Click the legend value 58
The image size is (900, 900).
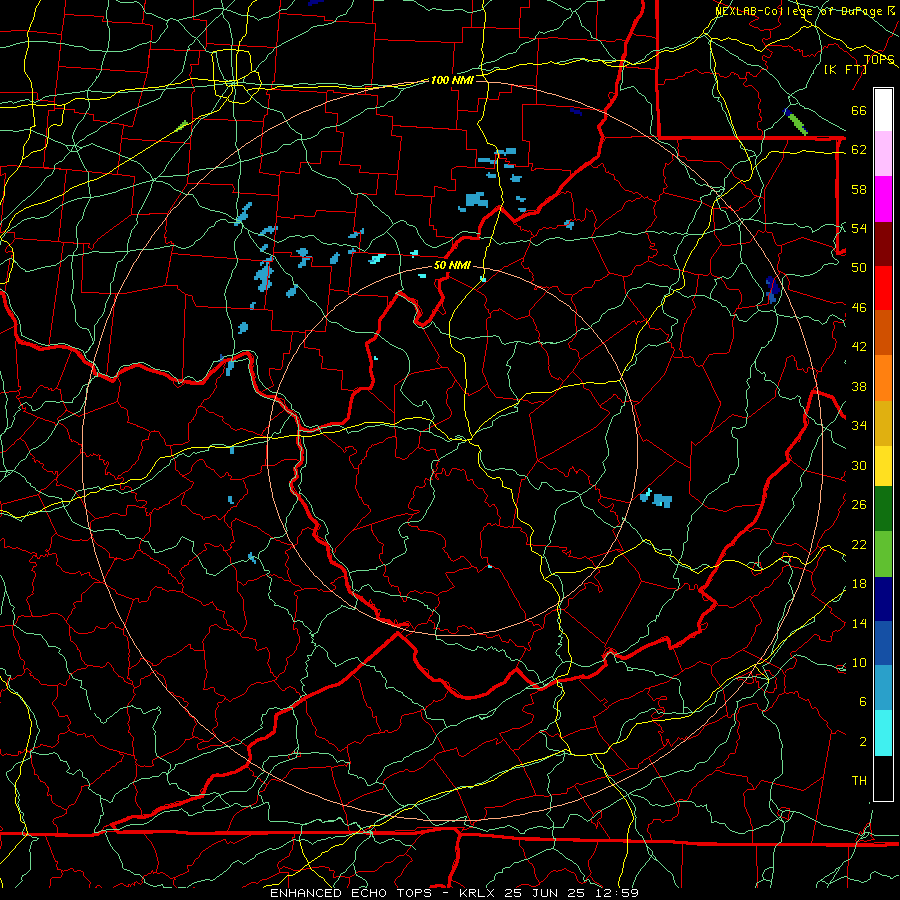point(859,189)
